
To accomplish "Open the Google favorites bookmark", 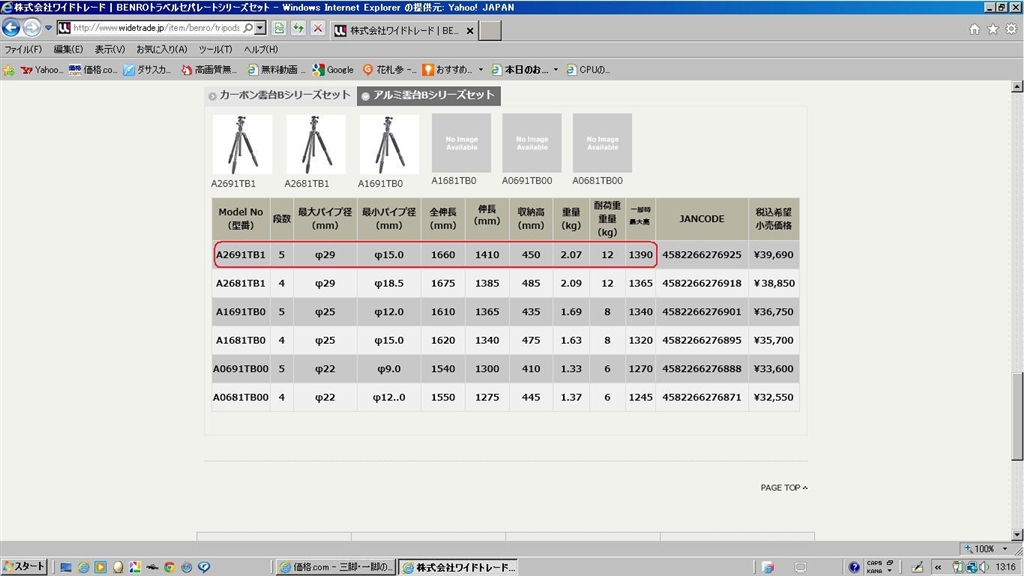I will click(334, 70).
